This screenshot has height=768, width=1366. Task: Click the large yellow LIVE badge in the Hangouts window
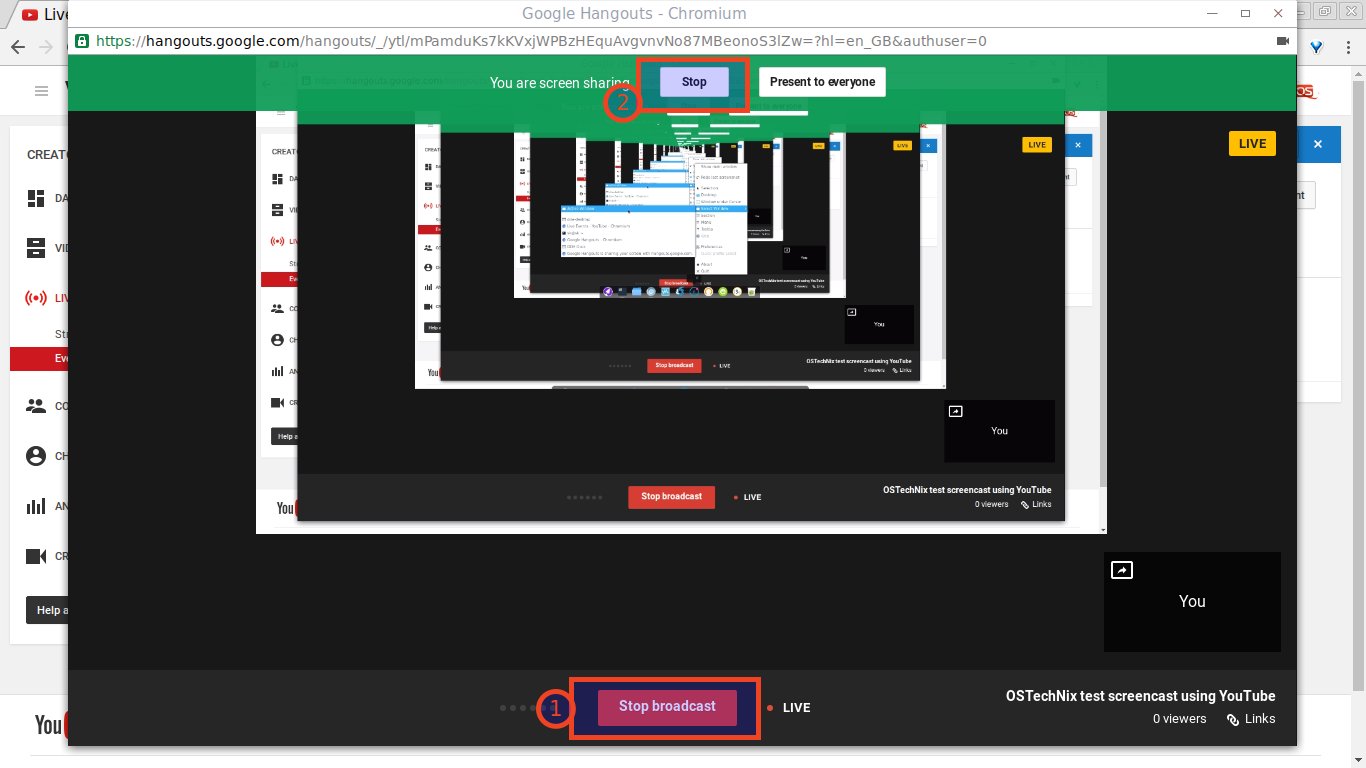(x=1252, y=144)
